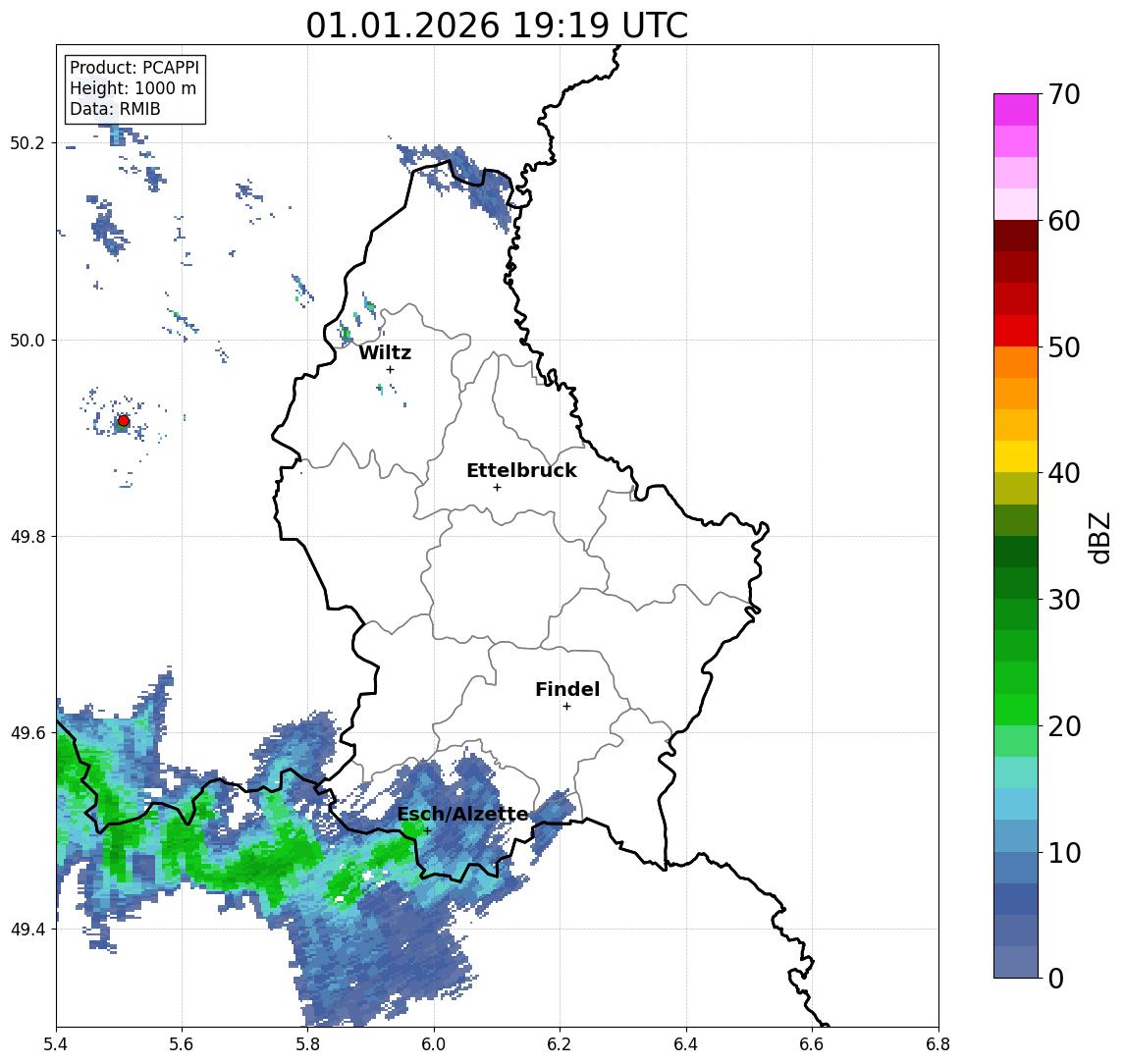Click the longitude tick label 5.6
The height and width of the screenshot is (1064, 1124).
(182, 1044)
